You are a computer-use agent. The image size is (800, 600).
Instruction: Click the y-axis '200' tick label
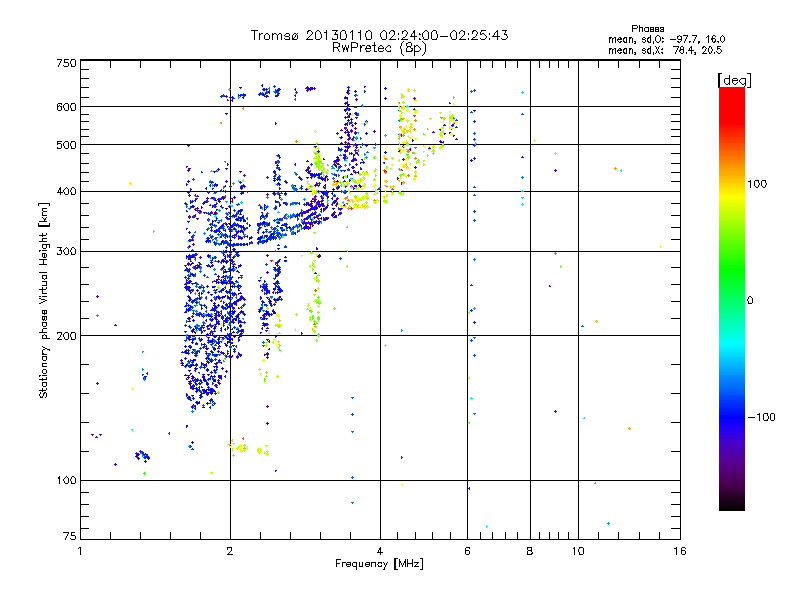click(66, 336)
